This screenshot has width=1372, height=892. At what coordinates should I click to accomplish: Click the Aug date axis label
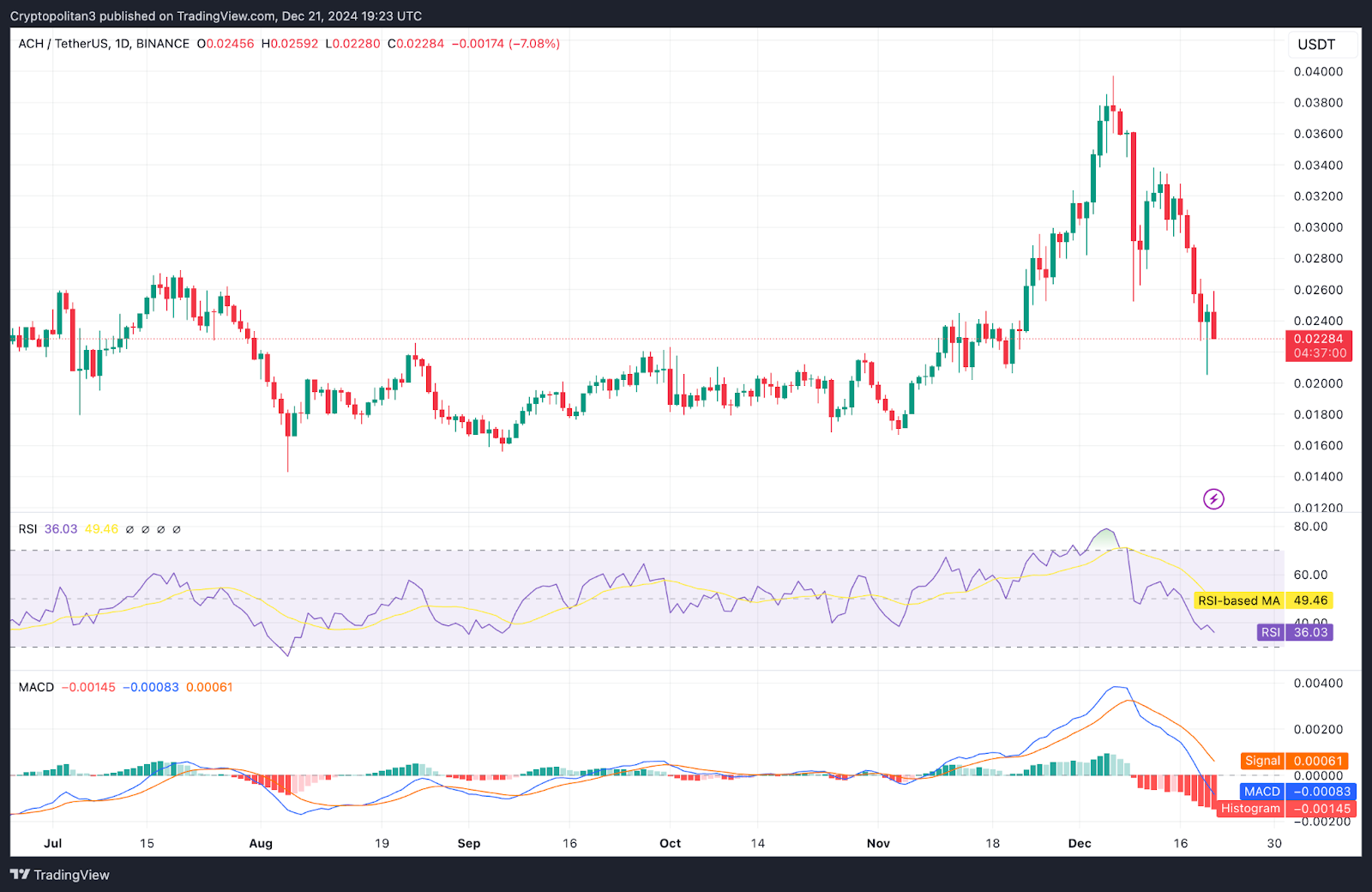click(x=261, y=843)
